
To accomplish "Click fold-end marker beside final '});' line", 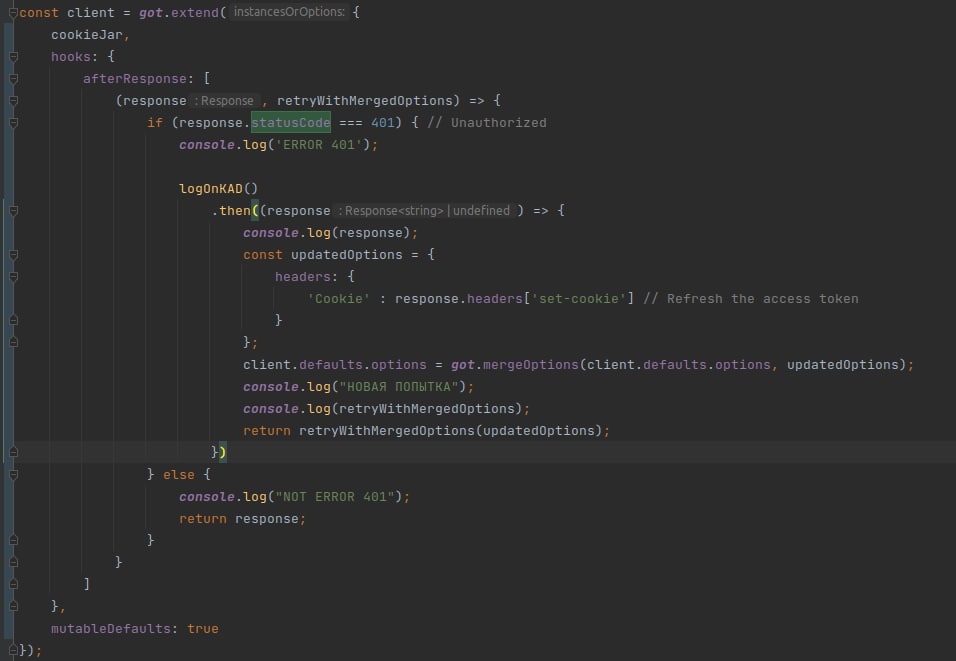I will point(13,650).
